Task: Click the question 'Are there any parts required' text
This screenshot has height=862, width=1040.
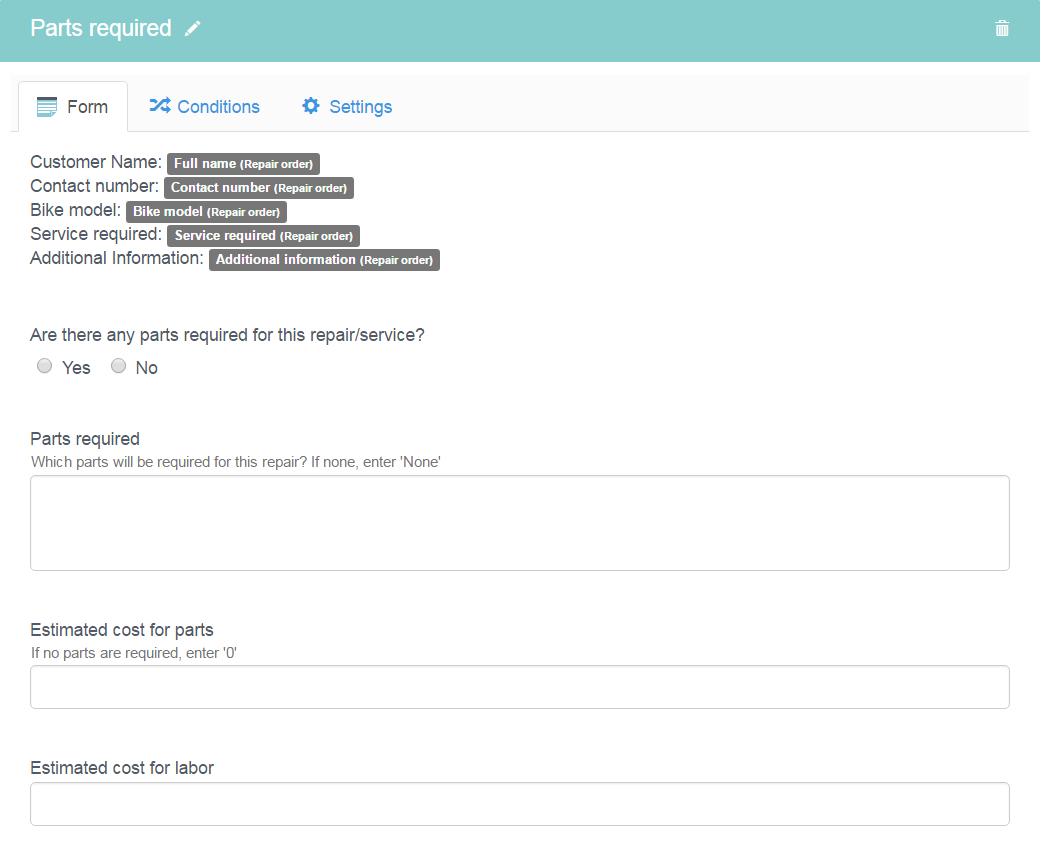Action: pos(228,336)
